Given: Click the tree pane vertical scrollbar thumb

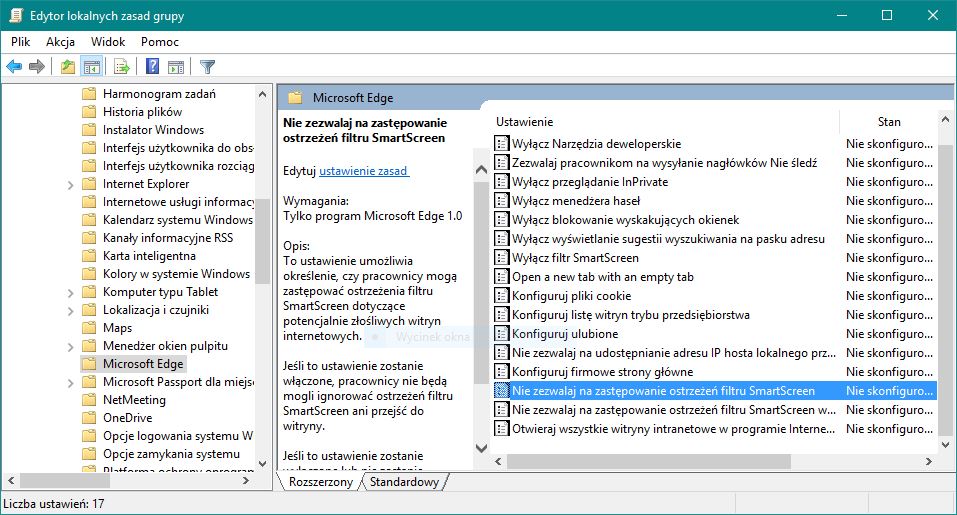Looking at the screenshot, I should coord(262,241).
